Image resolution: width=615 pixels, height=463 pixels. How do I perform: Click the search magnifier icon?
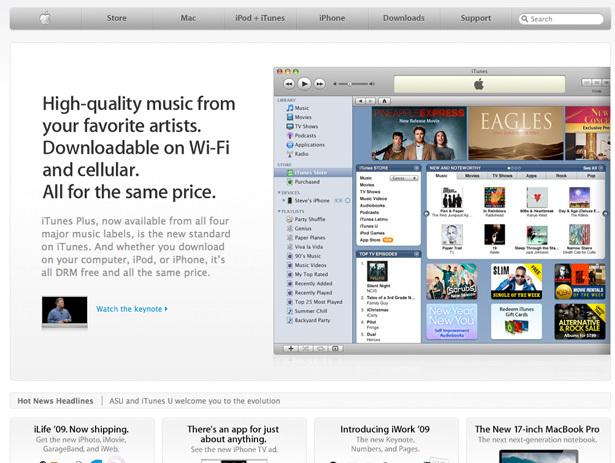point(524,19)
